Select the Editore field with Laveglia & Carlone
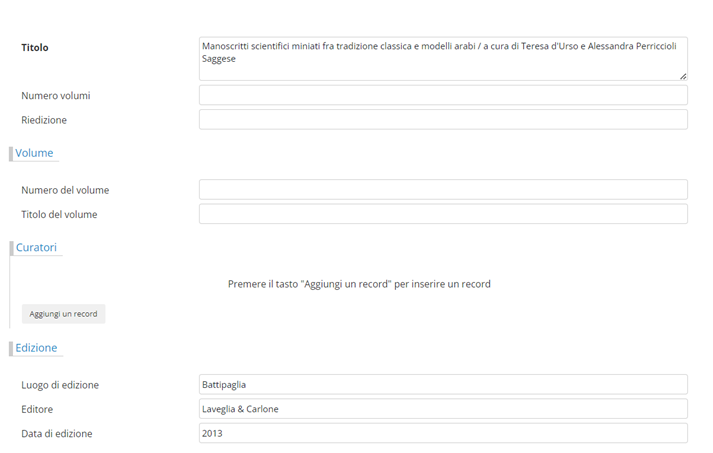Image resolution: width=713 pixels, height=453 pixels. tap(443, 409)
